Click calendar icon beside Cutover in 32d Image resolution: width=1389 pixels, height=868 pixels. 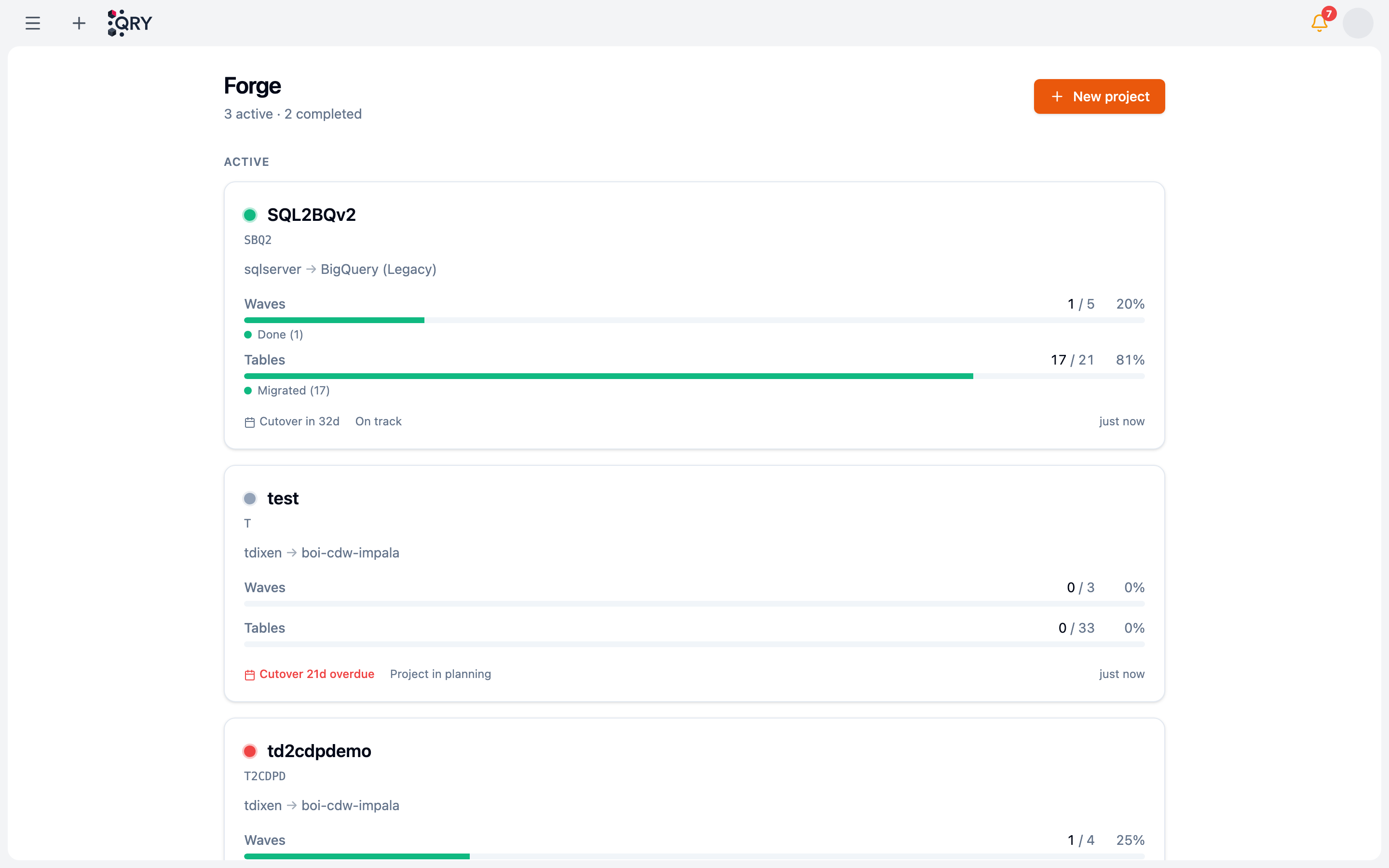coord(250,422)
